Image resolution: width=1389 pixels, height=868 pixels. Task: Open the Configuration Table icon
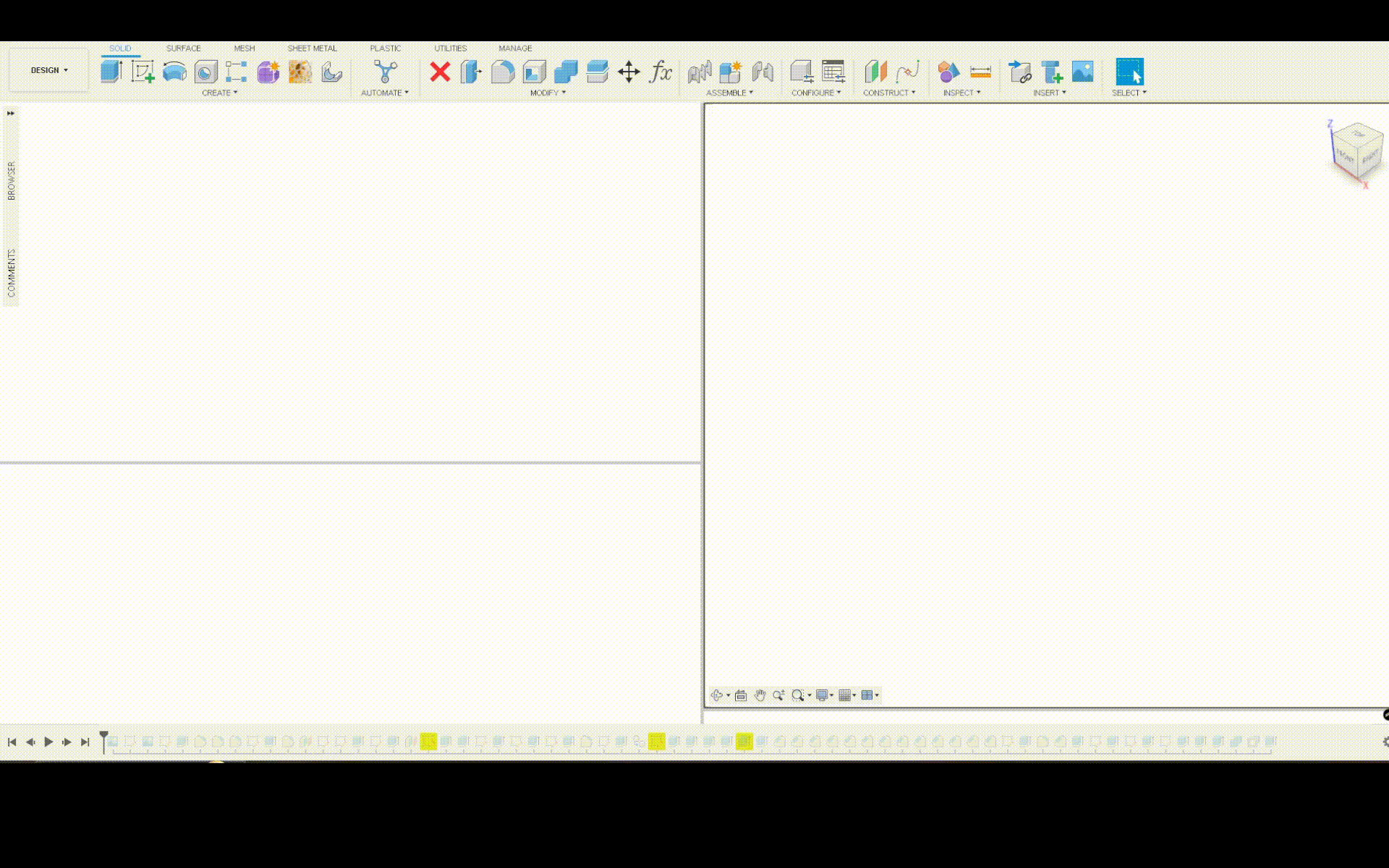(833, 72)
